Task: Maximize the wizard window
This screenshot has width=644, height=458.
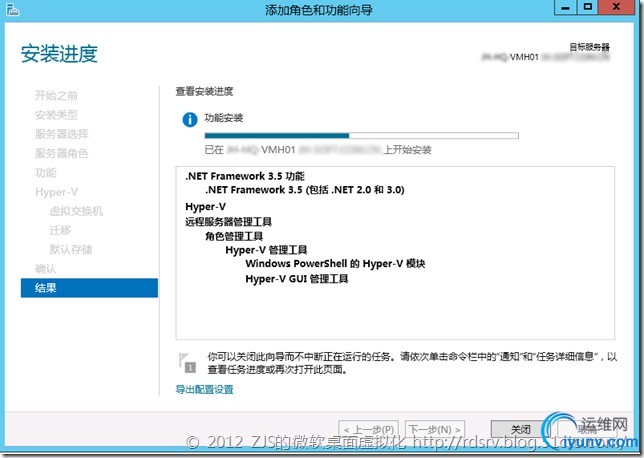Action: (x=588, y=7)
